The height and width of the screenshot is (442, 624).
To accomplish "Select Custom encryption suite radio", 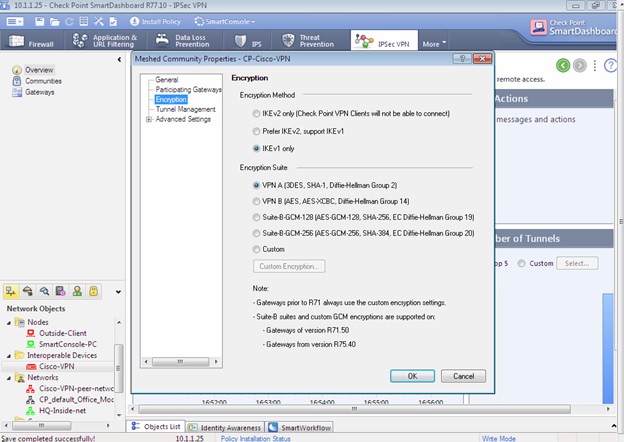I will [x=256, y=249].
